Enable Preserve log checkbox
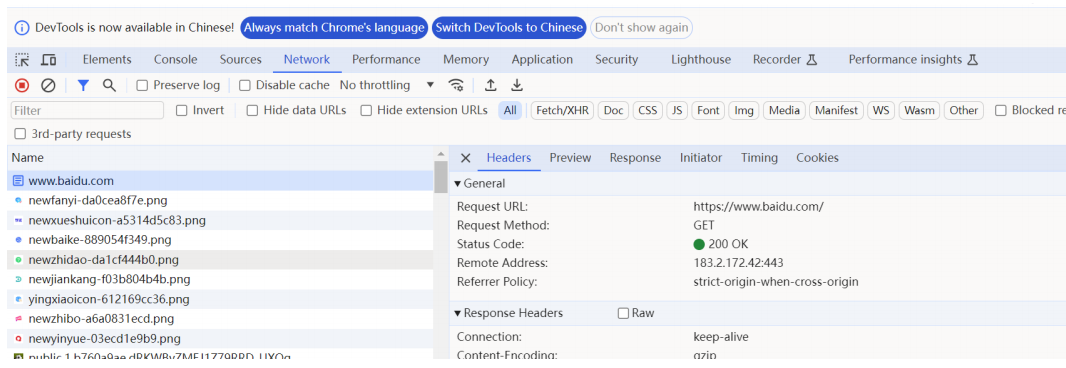 tap(142, 86)
